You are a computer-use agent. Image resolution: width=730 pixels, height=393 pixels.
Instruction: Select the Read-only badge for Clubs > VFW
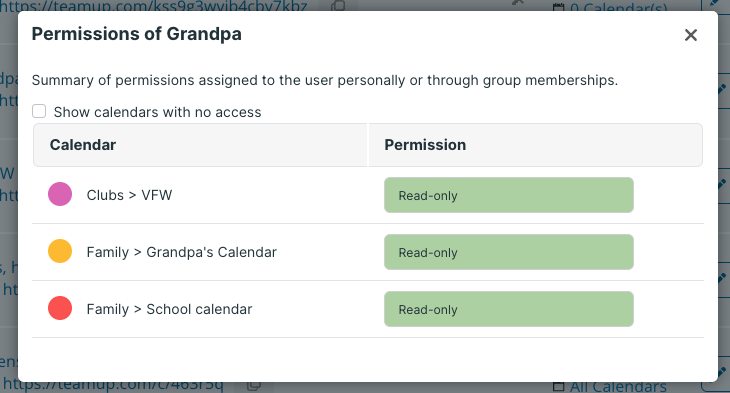(509, 195)
